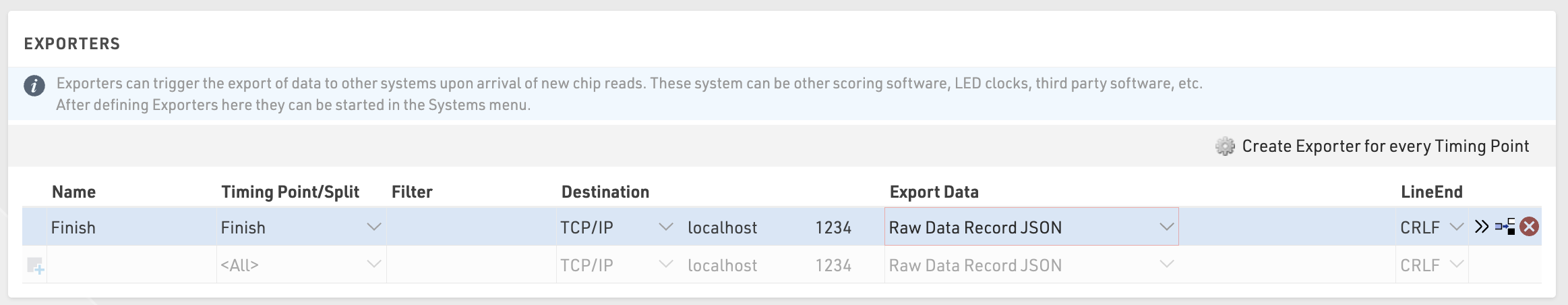Open the Export Data dropdown in the new row
Image resolution: width=1568 pixels, height=305 pixels.
(x=1166, y=265)
